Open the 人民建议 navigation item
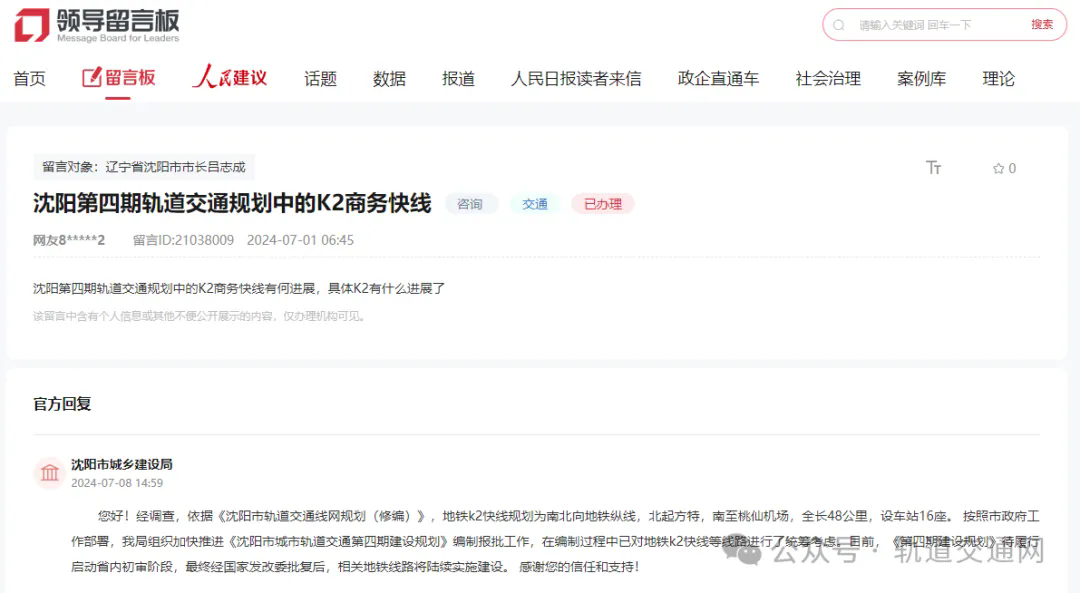This screenshot has height=593, width=1080. click(x=230, y=78)
